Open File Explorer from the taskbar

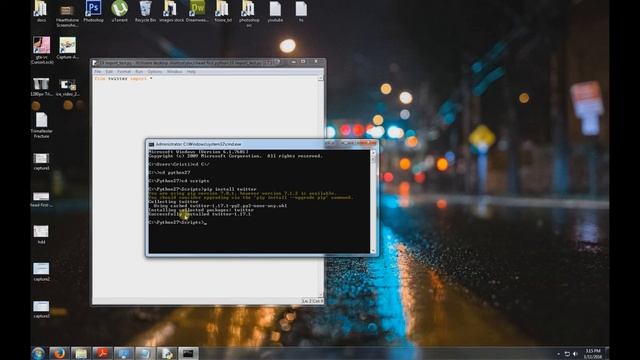click(x=81, y=353)
